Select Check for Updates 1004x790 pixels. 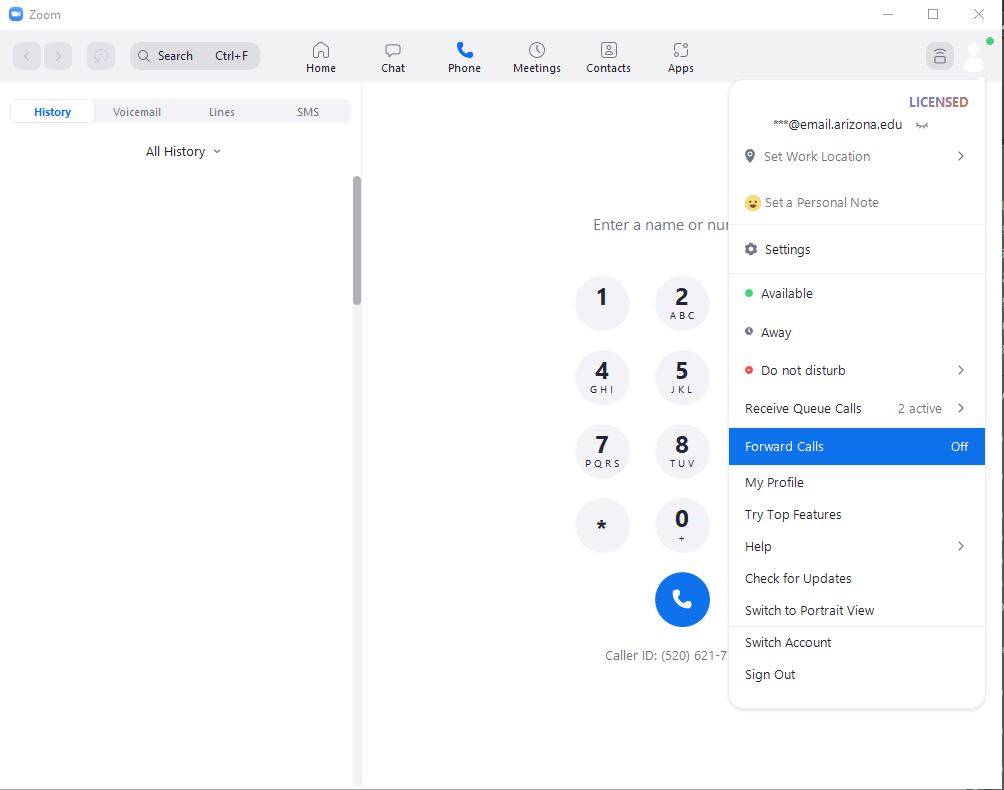pos(857,578)
